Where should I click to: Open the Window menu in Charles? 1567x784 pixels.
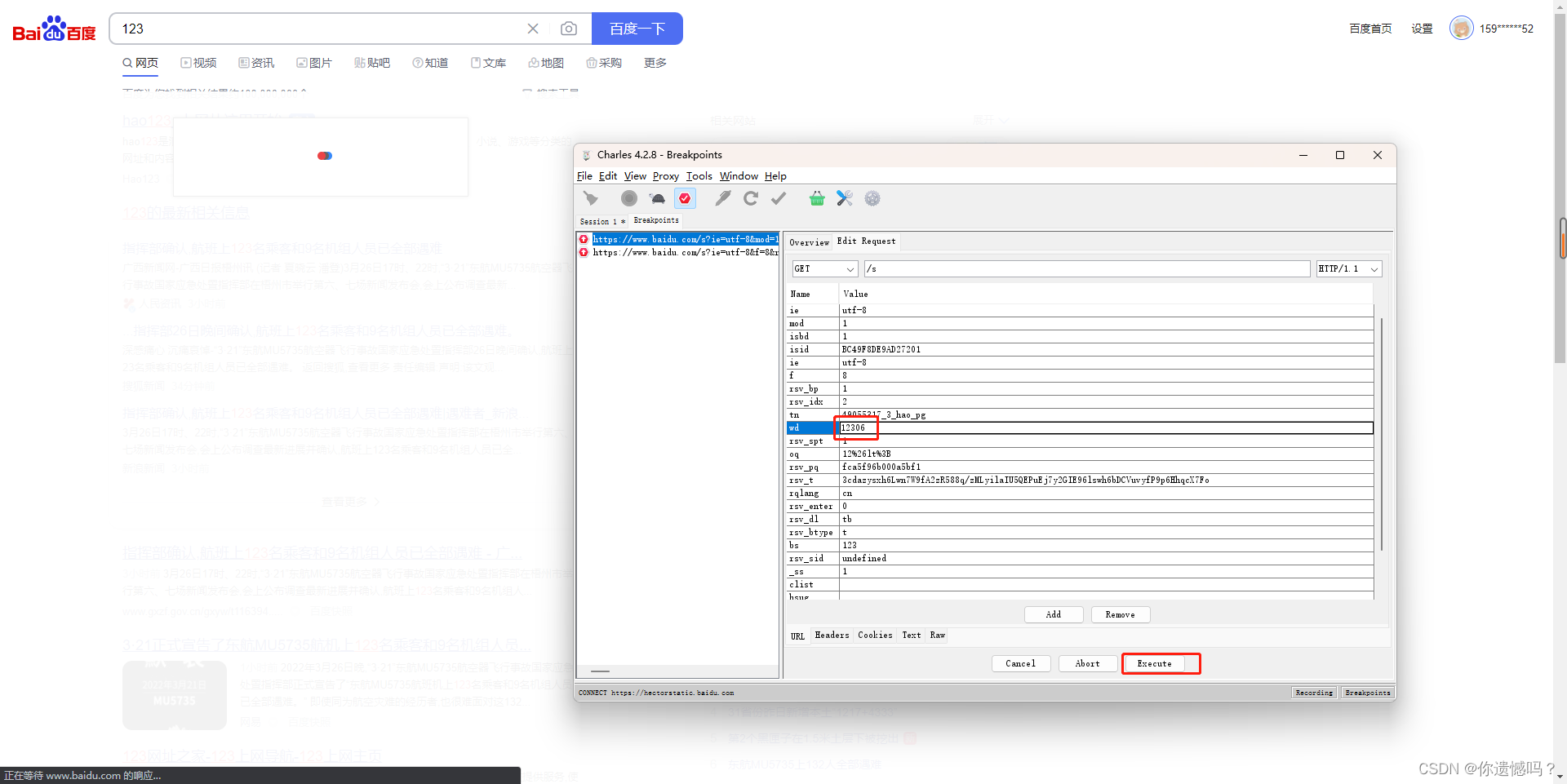point(739,176)
